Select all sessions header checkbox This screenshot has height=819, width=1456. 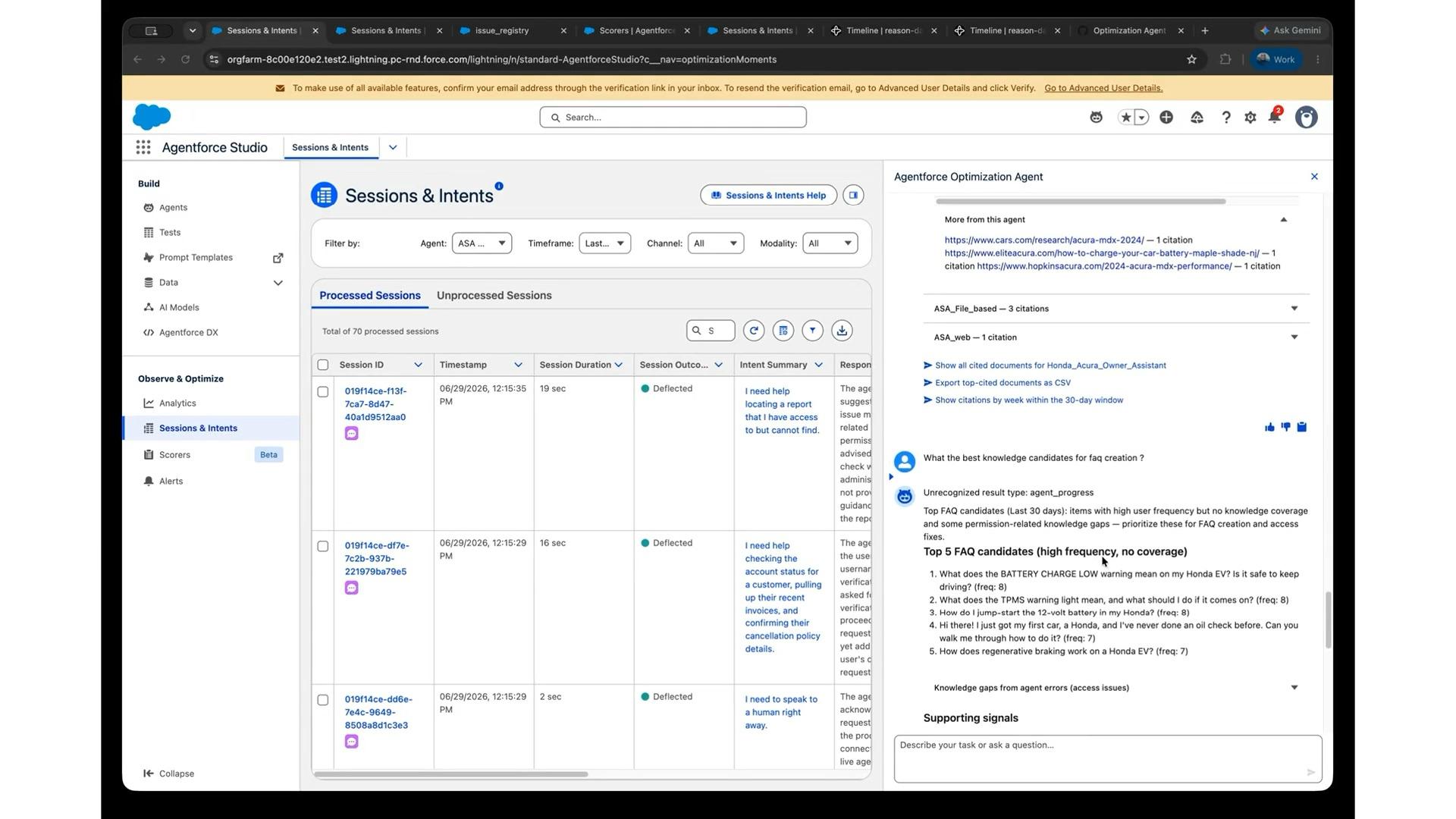tap(323, 365)
